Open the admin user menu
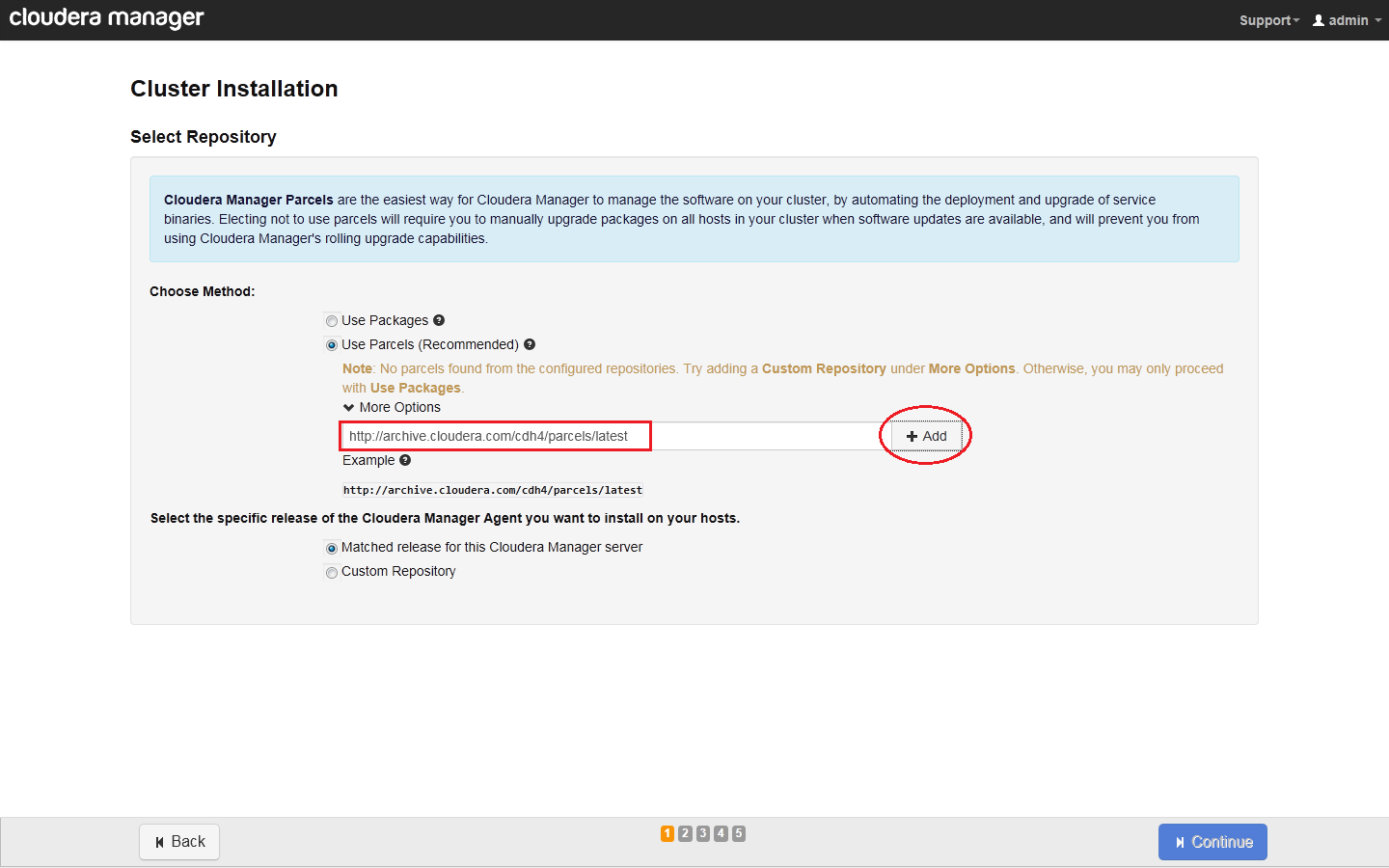 (1347, 20)
